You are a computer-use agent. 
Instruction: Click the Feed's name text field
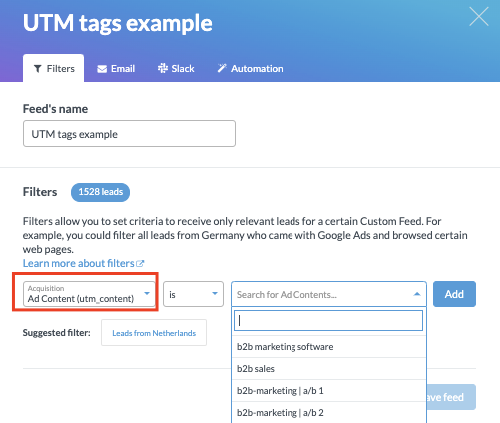click(x=129, y=134)
